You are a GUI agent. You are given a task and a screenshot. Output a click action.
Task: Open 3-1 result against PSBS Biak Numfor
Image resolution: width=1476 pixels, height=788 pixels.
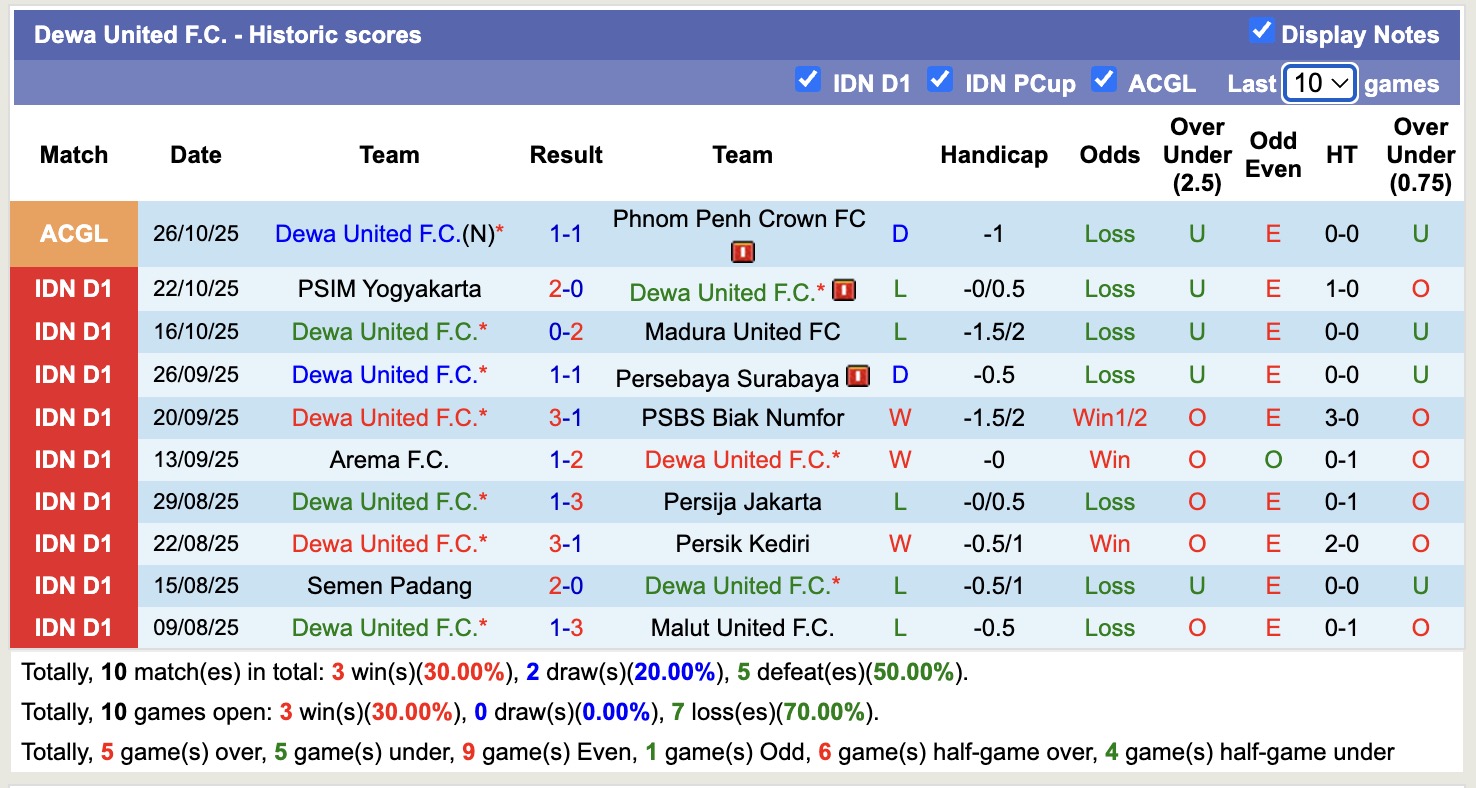pyautogui.click(x=566, y=418)
